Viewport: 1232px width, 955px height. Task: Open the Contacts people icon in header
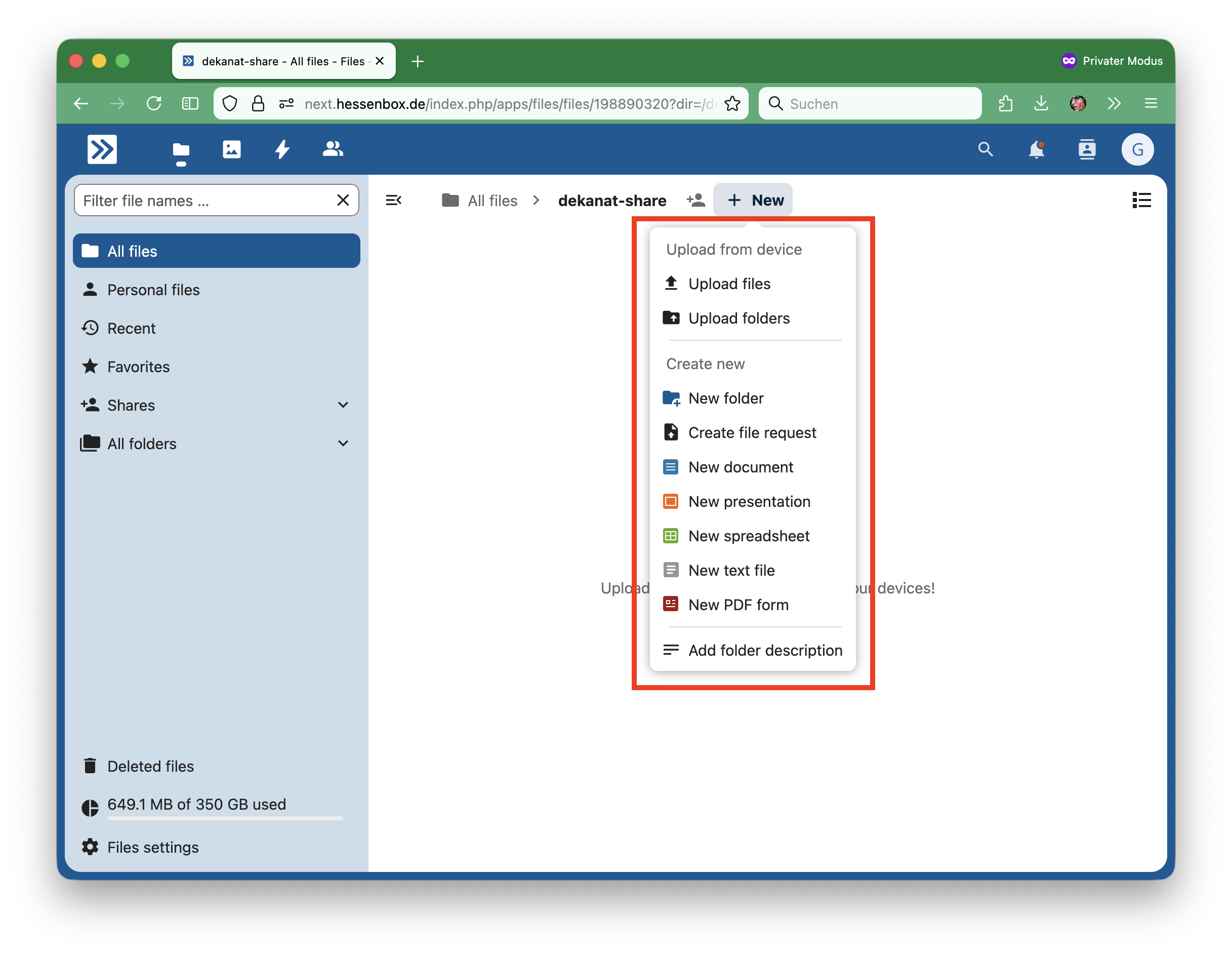(x=332, y=149)
